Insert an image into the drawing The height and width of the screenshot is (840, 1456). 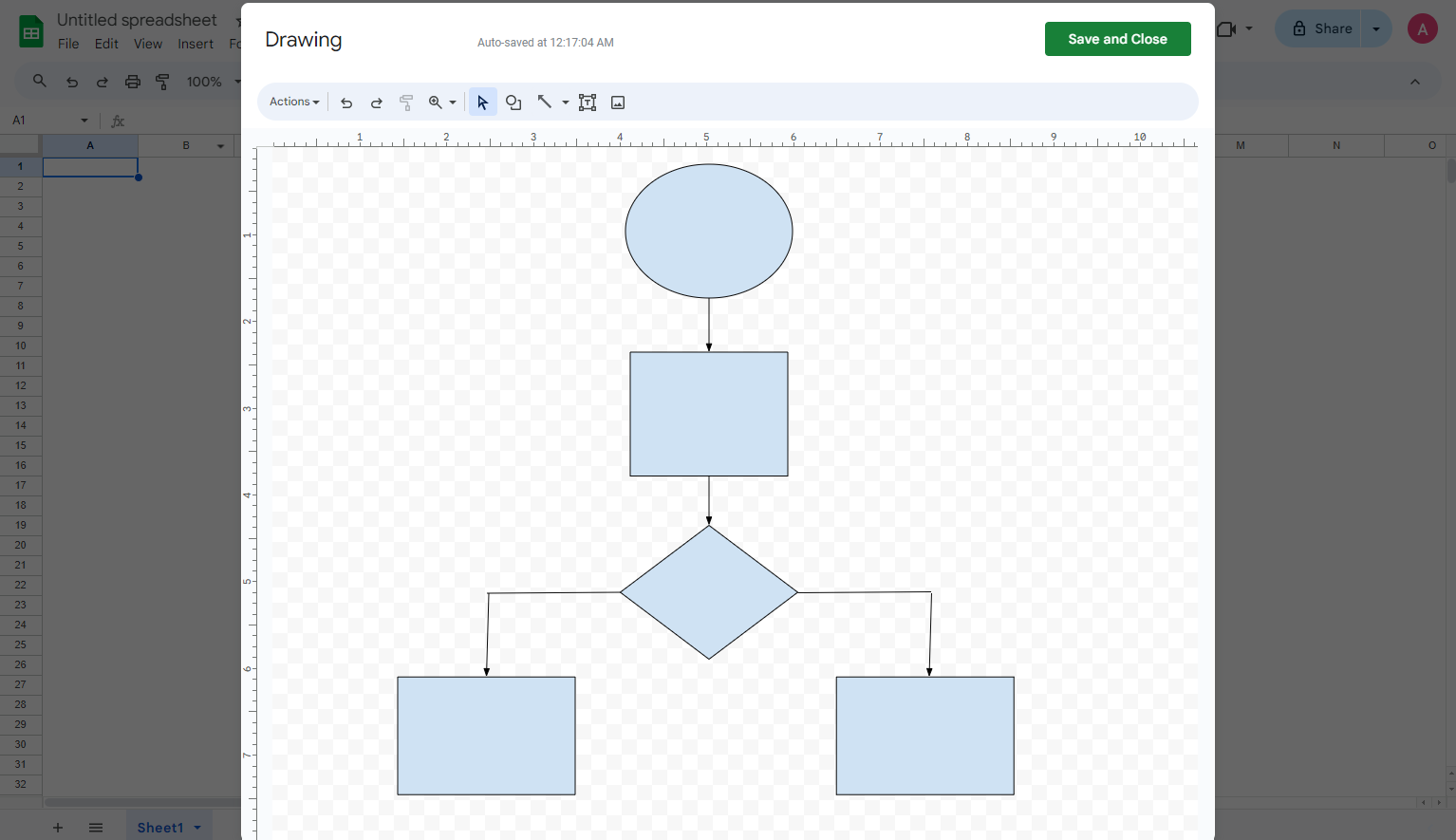pyautogui.click(x=618, y=102)
